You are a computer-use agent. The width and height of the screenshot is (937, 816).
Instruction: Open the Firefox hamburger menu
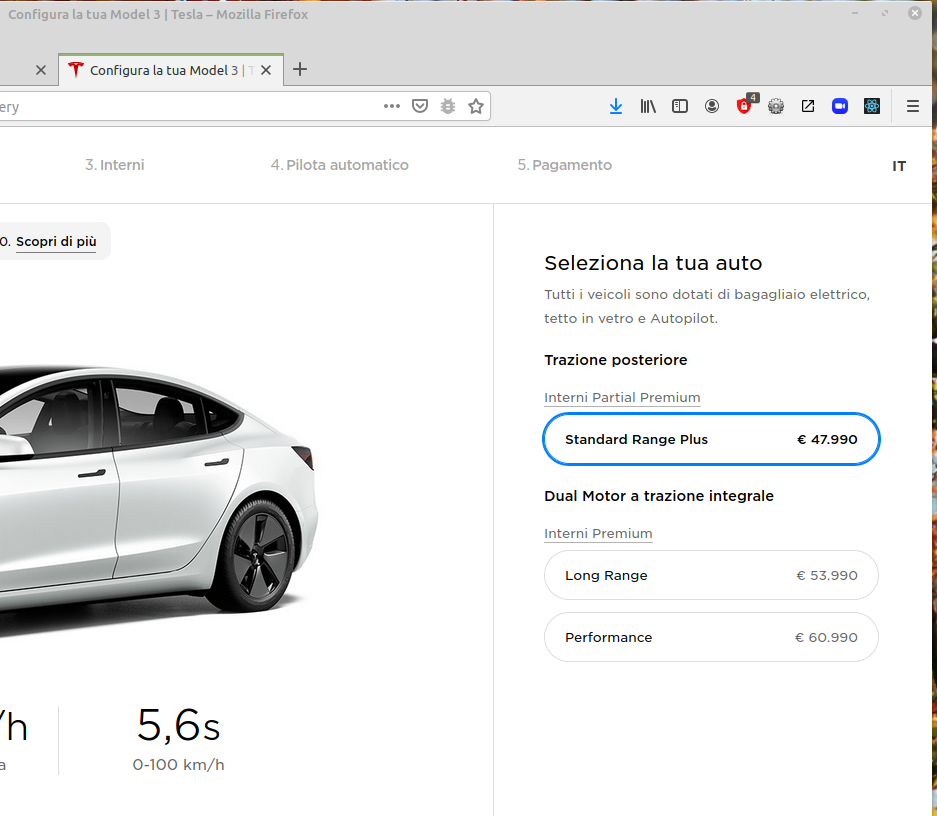(x=912, y=106)
